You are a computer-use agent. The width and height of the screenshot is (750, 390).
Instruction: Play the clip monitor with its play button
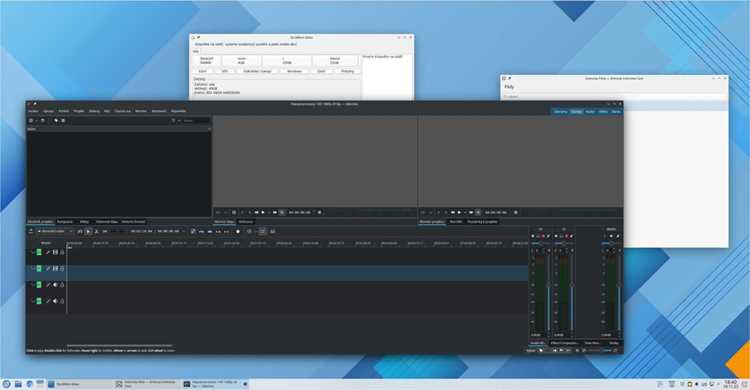(x=263, y=212)
